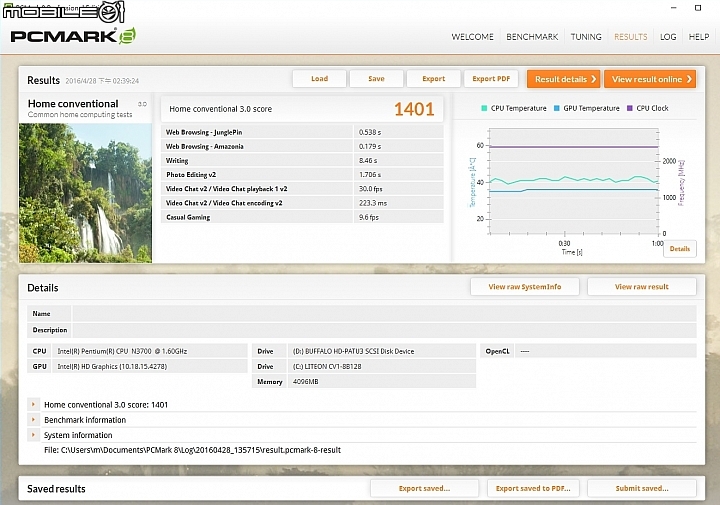Viewport: 720px width, 505px height.
Task: Open the WELCOME tab
Action: tap(472, 37)
